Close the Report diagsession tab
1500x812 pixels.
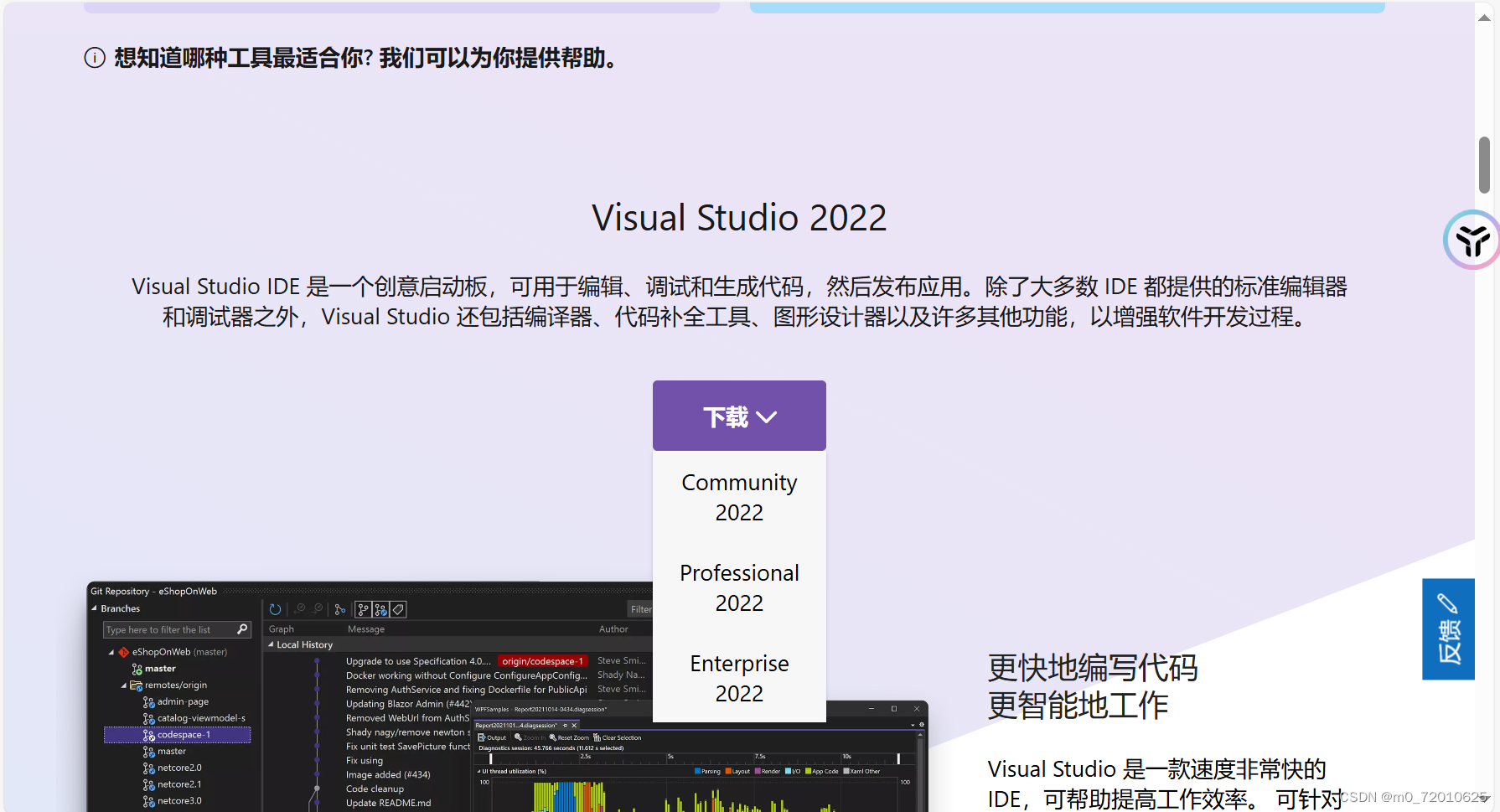point(574,726)
